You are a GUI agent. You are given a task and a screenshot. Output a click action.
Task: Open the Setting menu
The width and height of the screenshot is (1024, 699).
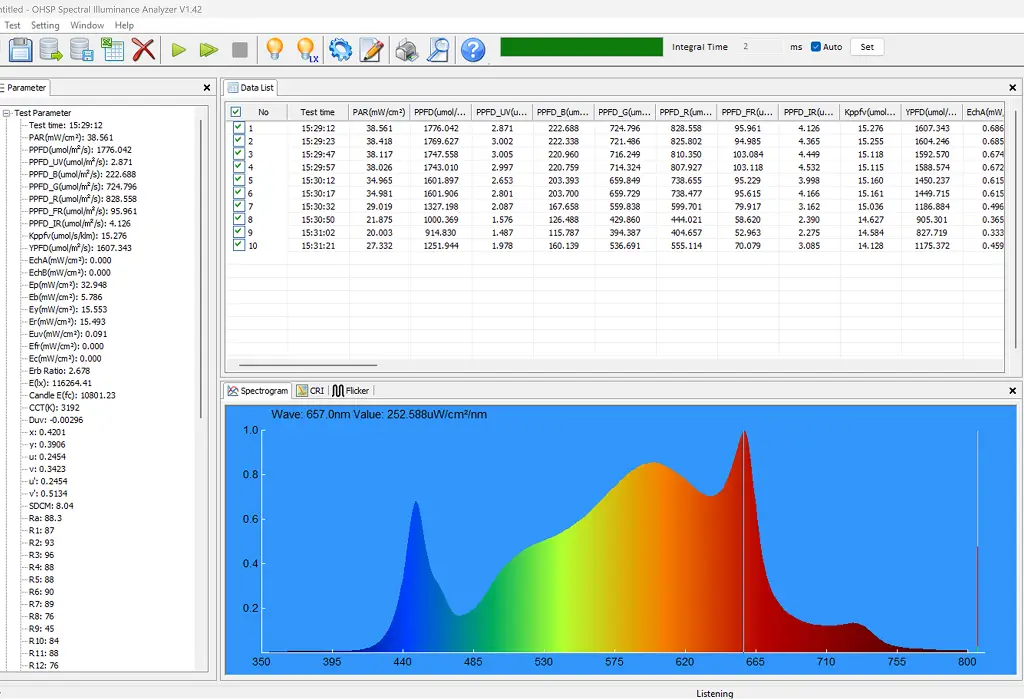(45, 25)
